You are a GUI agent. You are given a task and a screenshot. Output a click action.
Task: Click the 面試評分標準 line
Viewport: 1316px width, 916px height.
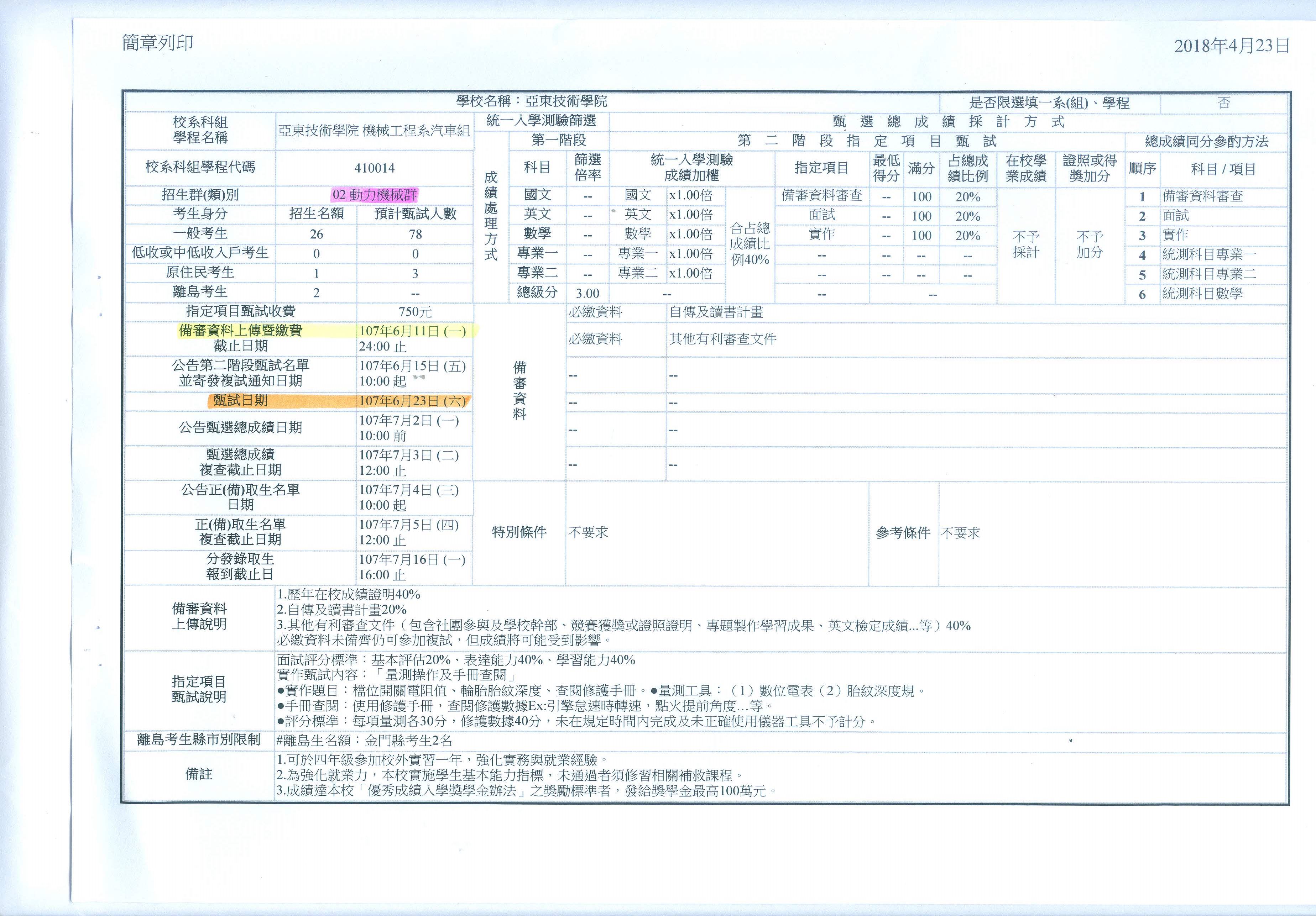point(456,660)
